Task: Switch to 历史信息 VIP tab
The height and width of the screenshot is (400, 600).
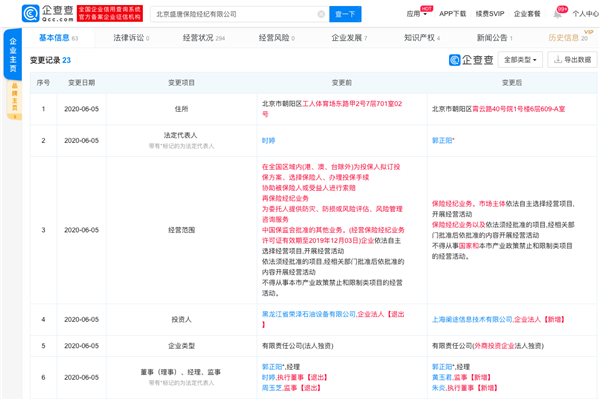Action: pyautogui.click(x=568, y=38)
